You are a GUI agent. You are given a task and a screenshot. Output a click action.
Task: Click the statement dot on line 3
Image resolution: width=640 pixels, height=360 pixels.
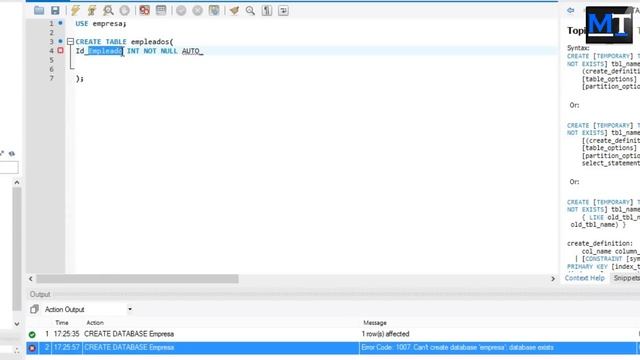click(60, 41)
